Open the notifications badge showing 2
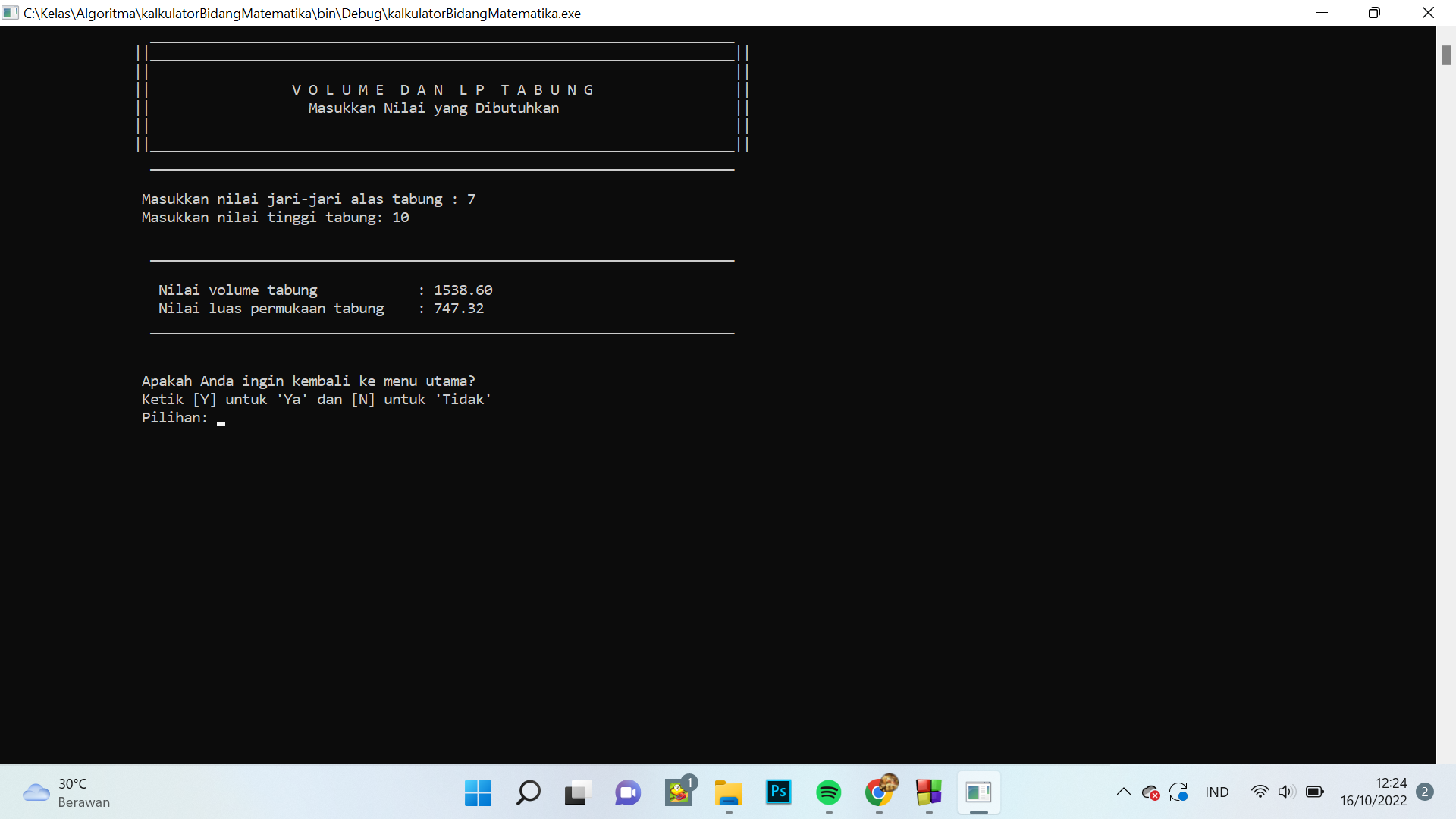The width and height of the screenshot is (1456, 819). pos(1425,792)
